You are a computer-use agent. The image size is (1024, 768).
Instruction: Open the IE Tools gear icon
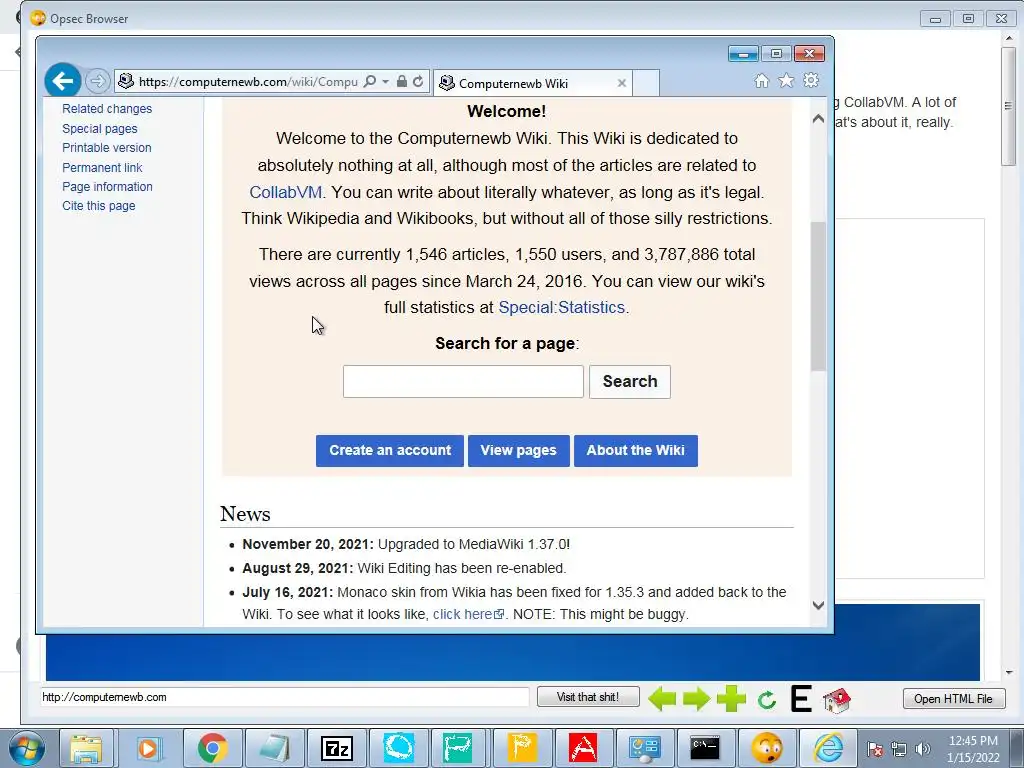[x=811, y=80]
